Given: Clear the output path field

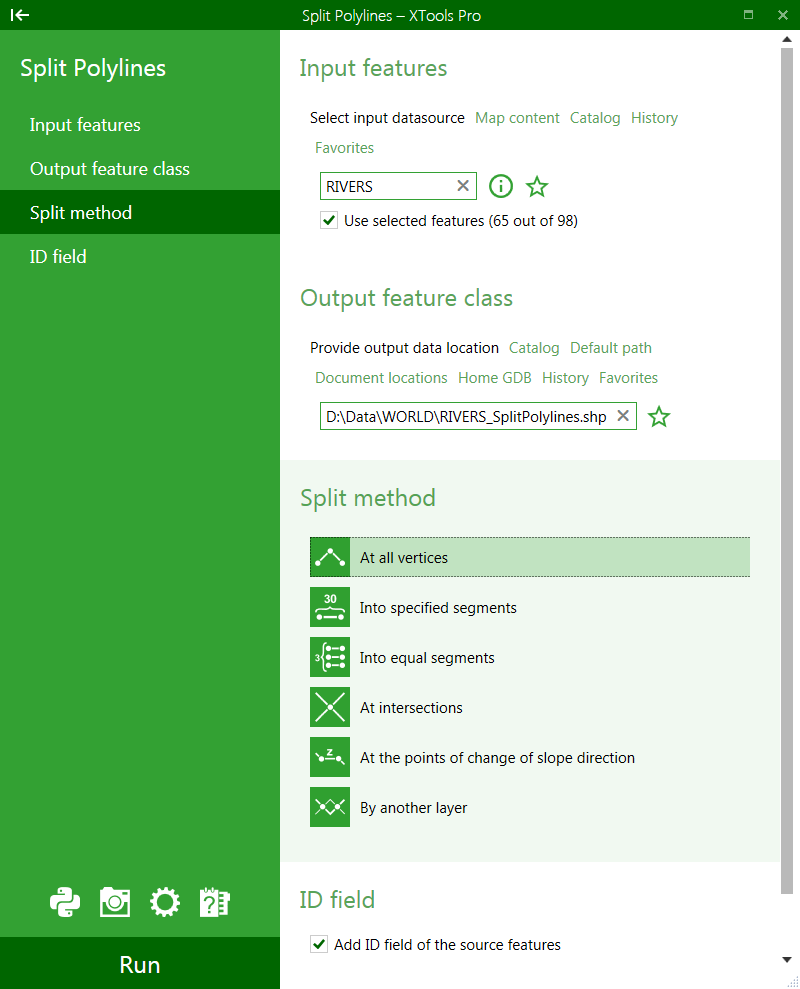Looking at the screenshot, I should coord(623,416).
